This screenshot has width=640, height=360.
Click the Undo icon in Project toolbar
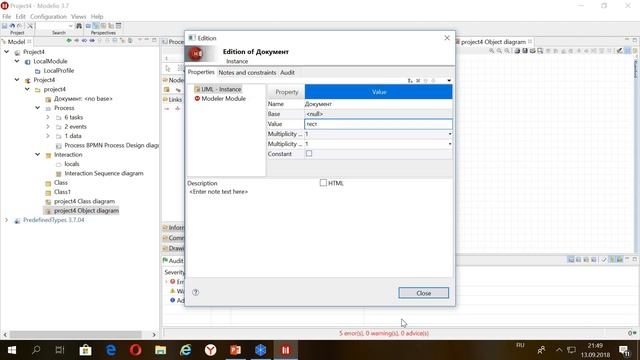click(x=12, y=26)
